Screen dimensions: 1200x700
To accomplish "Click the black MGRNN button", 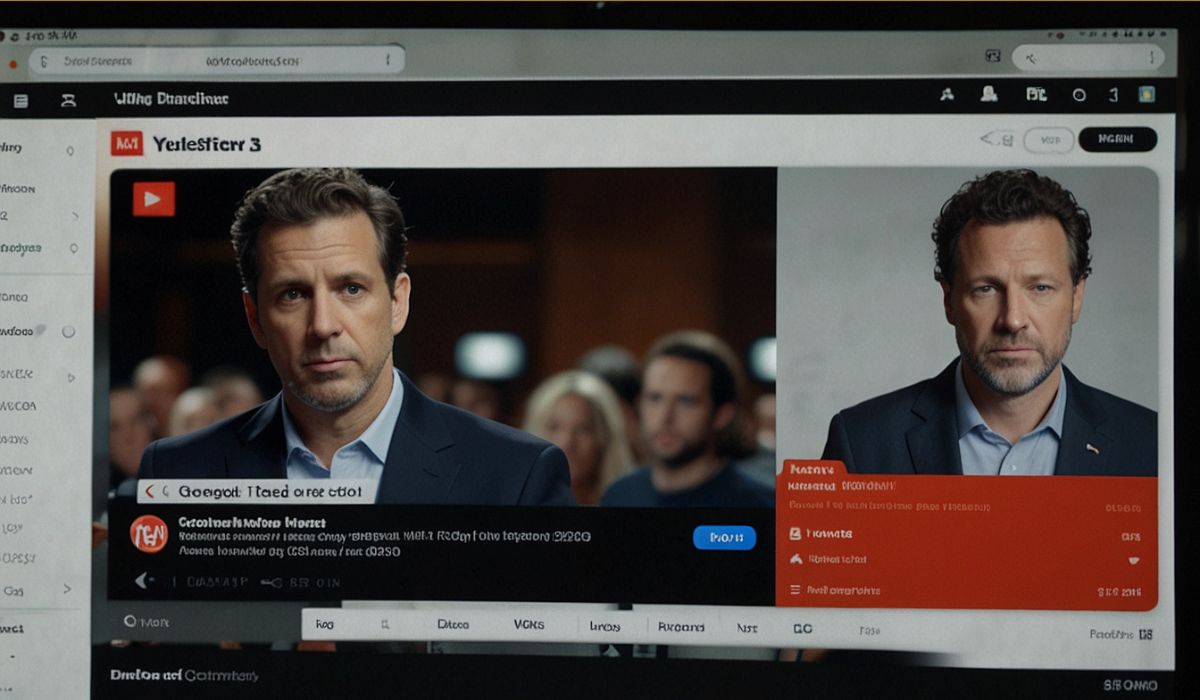I will pos(1117,139).
